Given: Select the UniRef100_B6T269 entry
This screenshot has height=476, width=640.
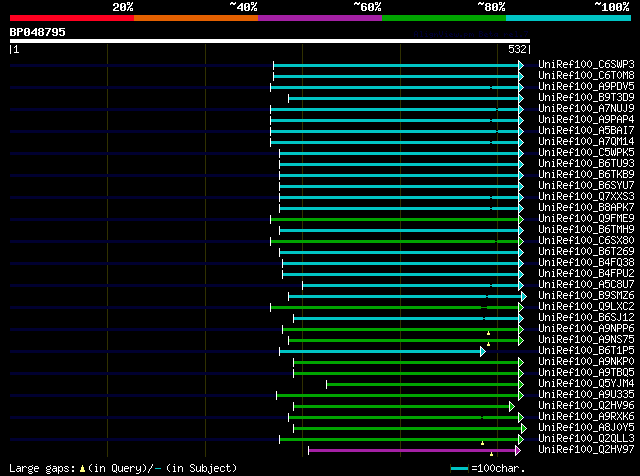Looking at the screenshot, I should tap(586, 252).
